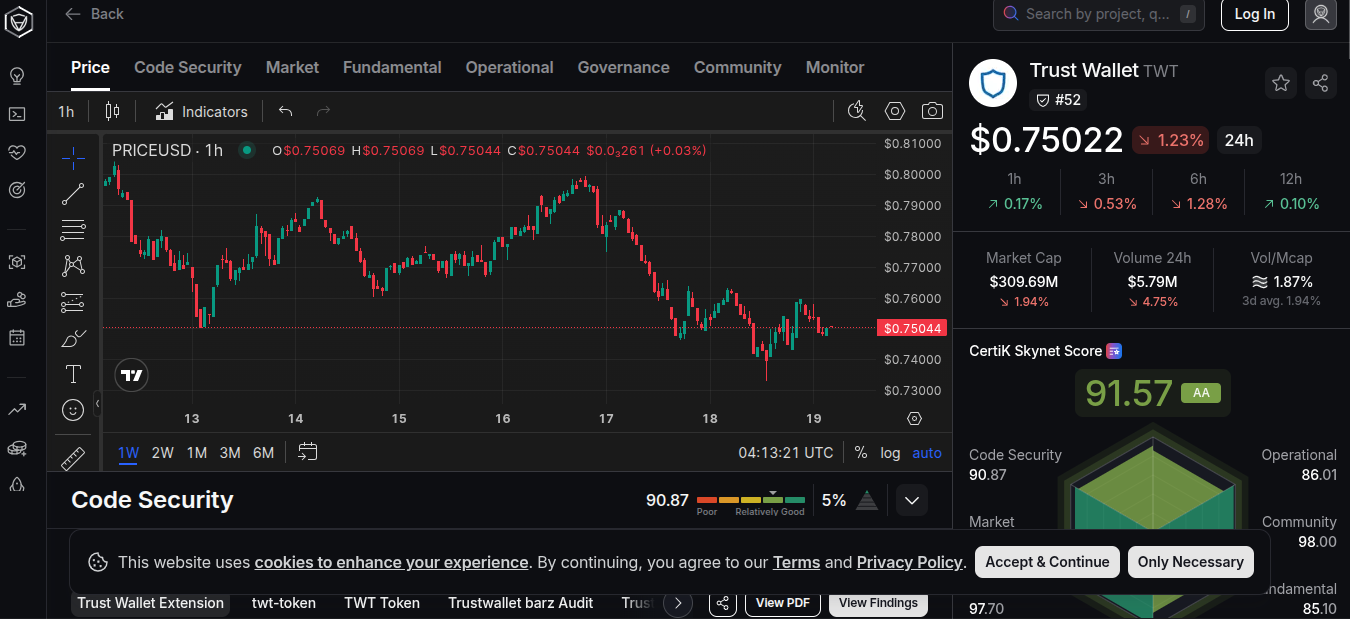Click the undo arrow in chart toolbar
This screenshot has height=619, width=1350.
tap(286, 111)
